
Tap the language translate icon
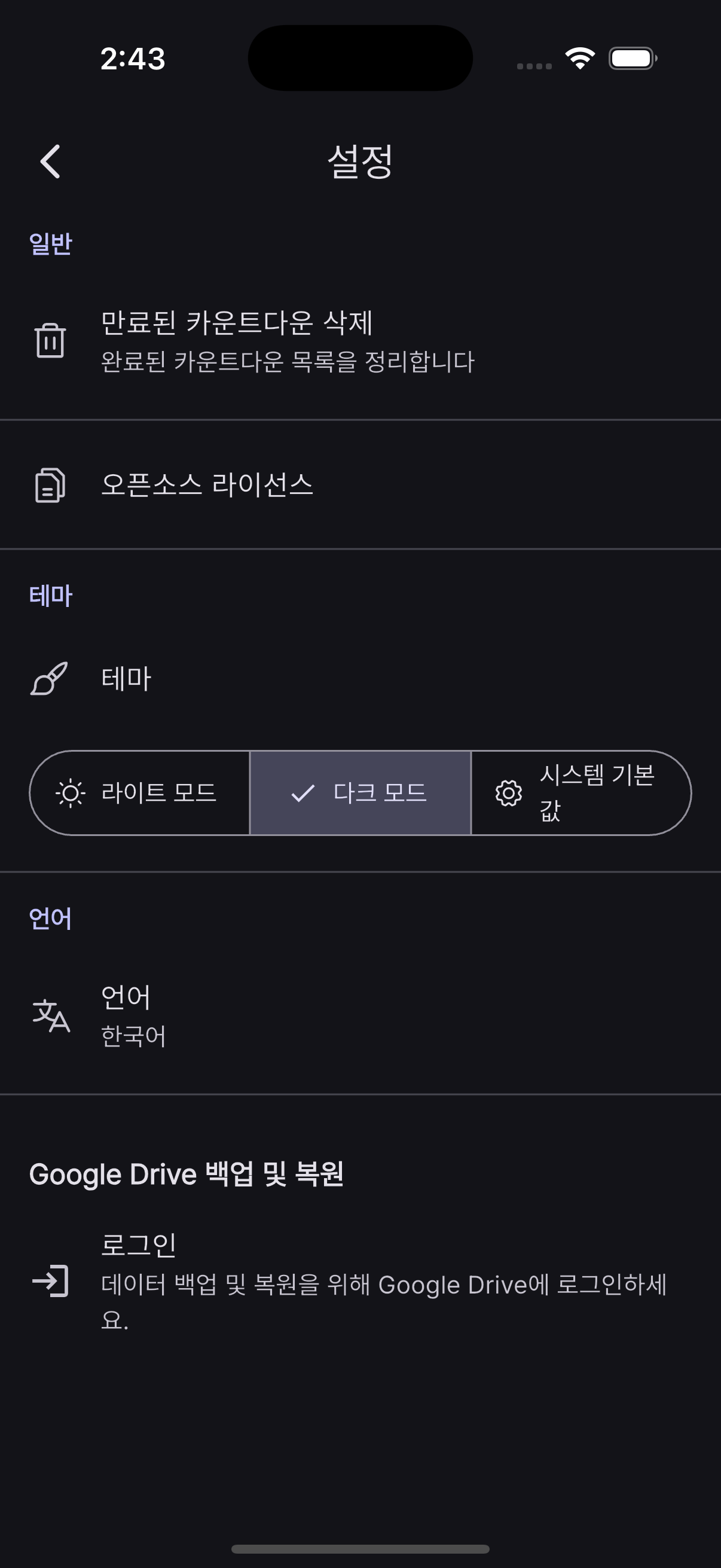pyautogui.click(x=51, y=1015)
